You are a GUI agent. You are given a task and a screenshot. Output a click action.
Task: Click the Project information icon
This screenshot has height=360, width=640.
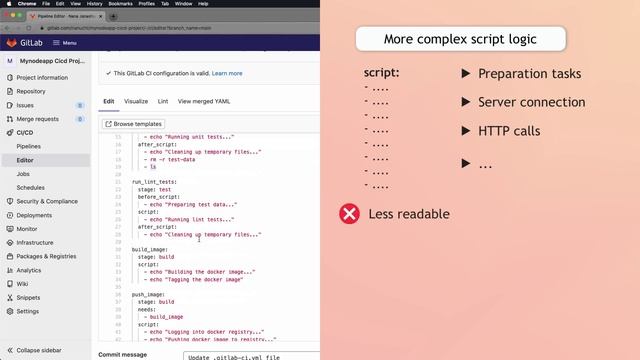(10, 78)
